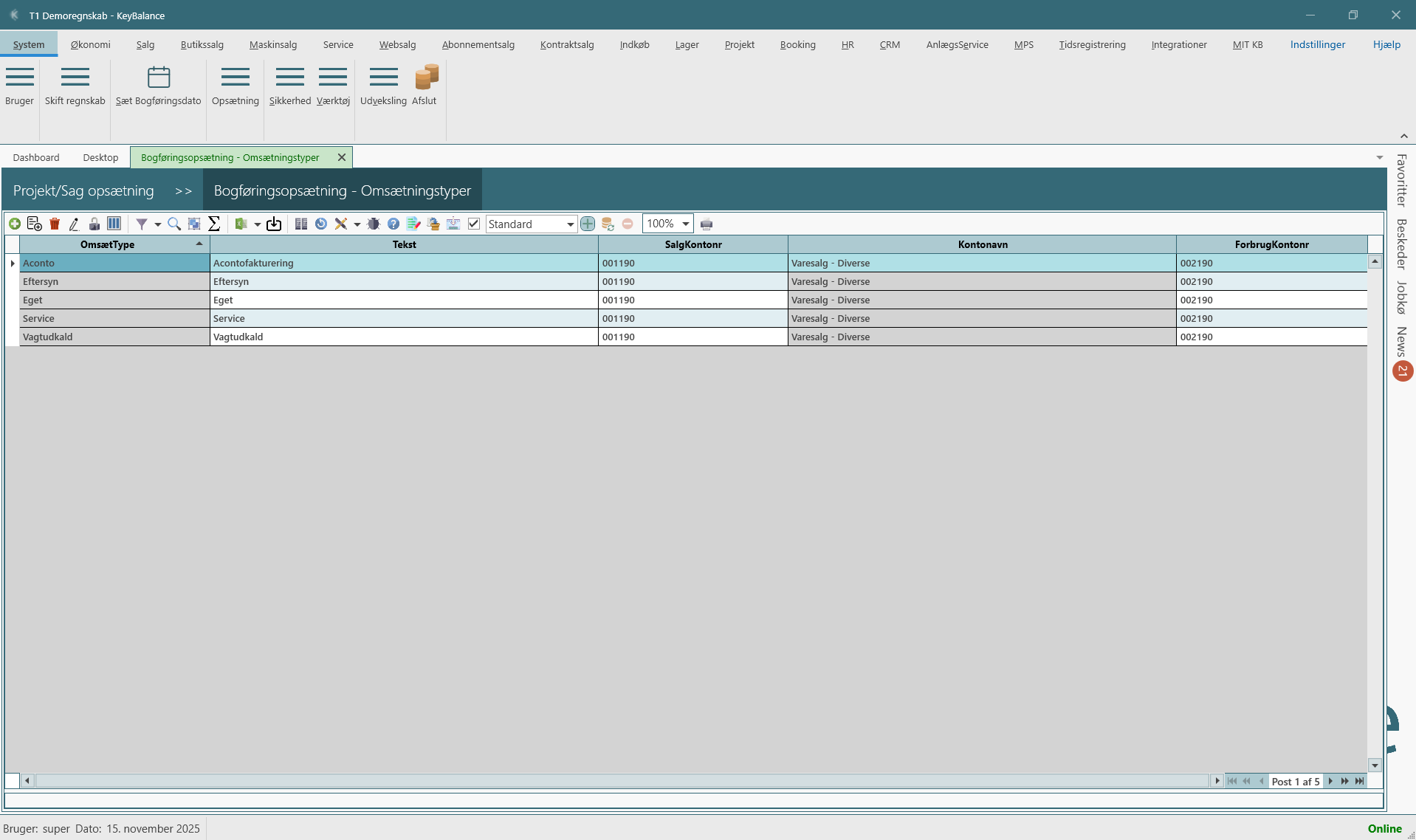Open the Standard layout dropdown
The width and height of the screenshot is (1416, 840).
tap(570, 224)
